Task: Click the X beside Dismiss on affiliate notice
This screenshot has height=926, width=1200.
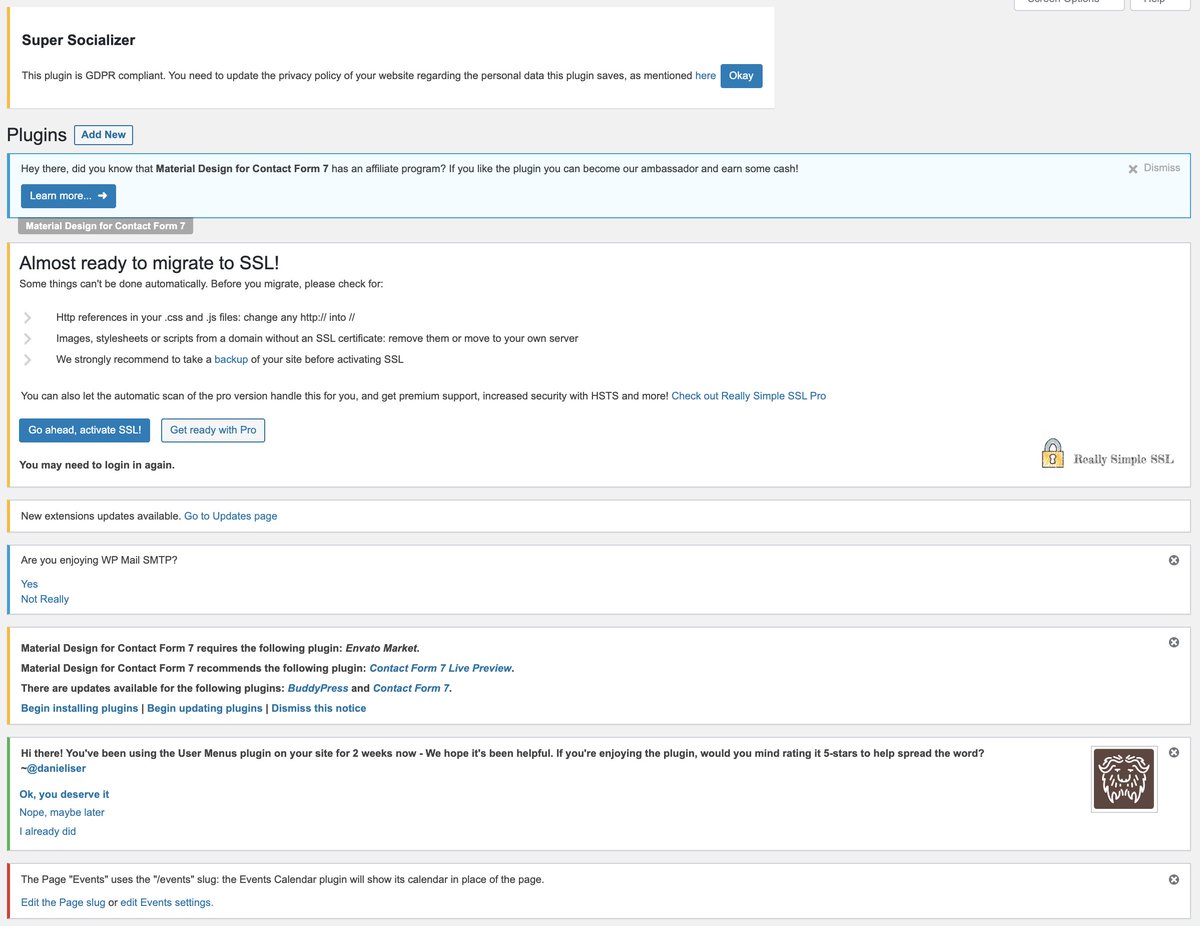Action: (1132, 167)
